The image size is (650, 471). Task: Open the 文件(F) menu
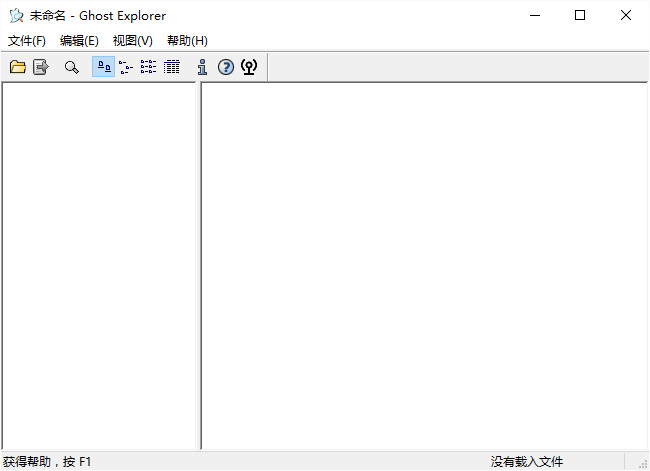pos(27,41)
